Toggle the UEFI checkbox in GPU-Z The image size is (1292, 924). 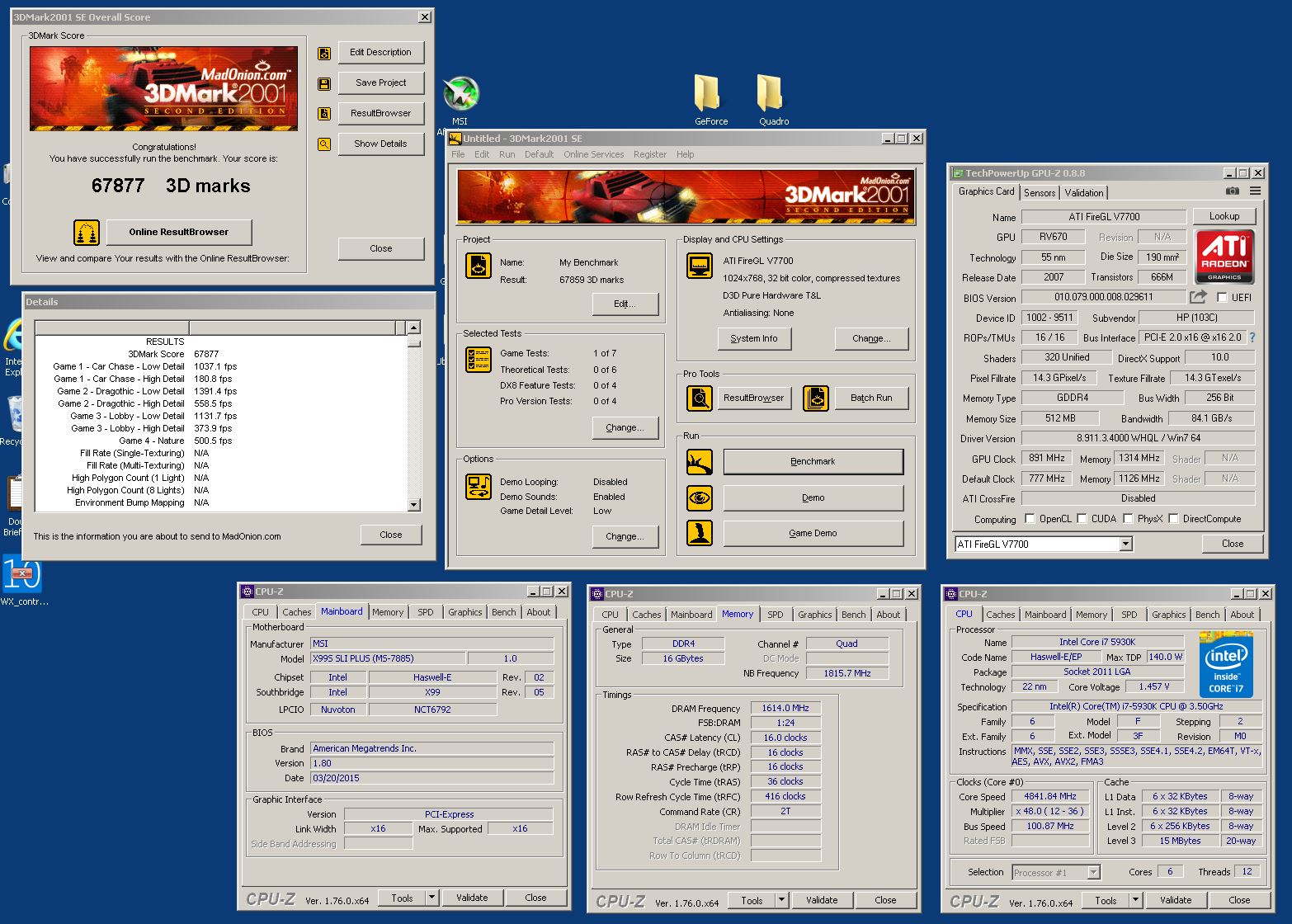1222,298
